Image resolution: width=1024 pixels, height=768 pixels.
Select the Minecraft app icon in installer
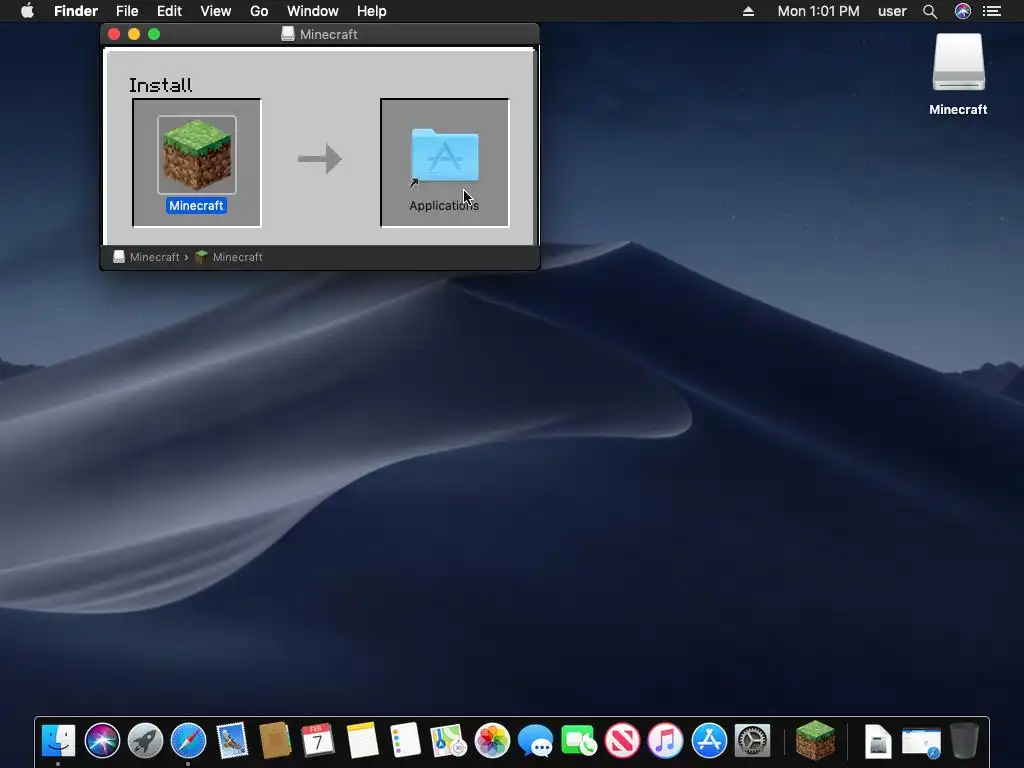(197, 155)
